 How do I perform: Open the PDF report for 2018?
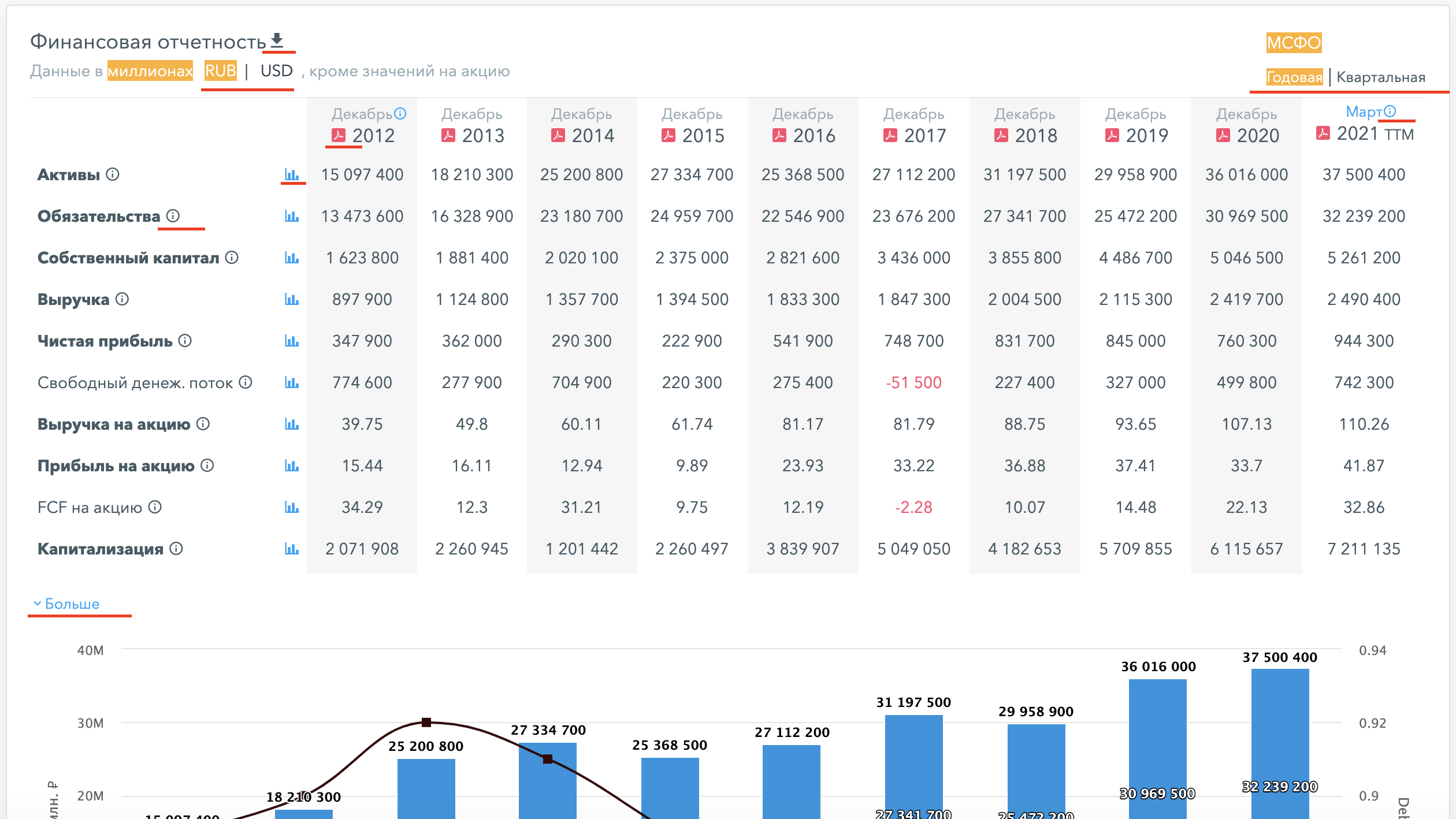1001,135
